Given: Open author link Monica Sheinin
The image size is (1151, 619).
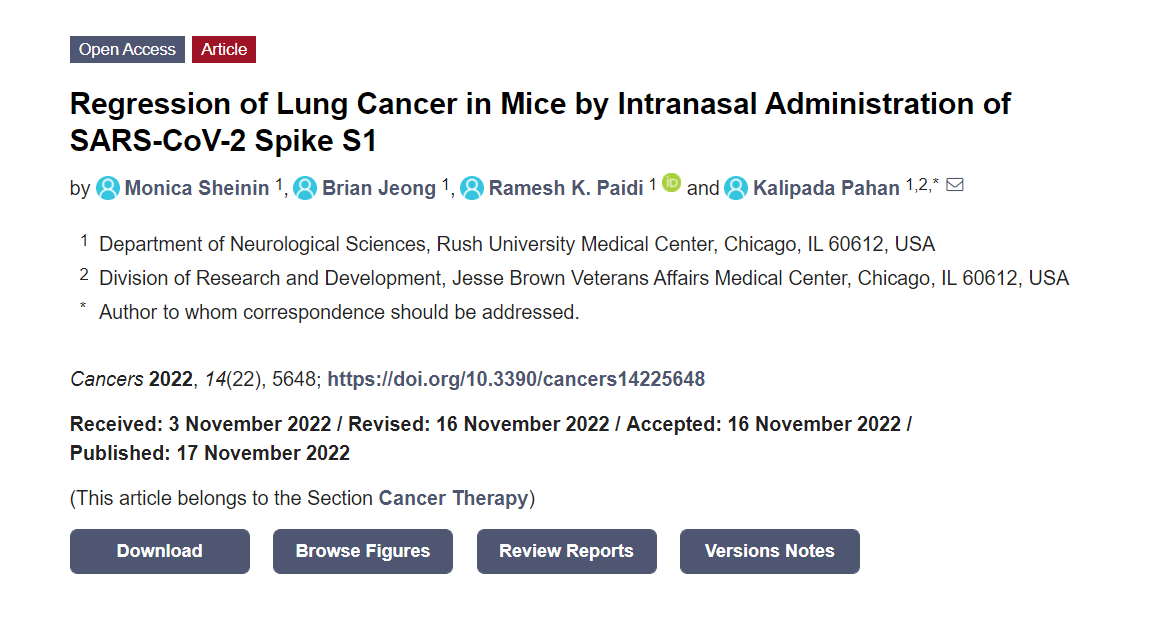Looking at the screenshot, I should 197,188.
